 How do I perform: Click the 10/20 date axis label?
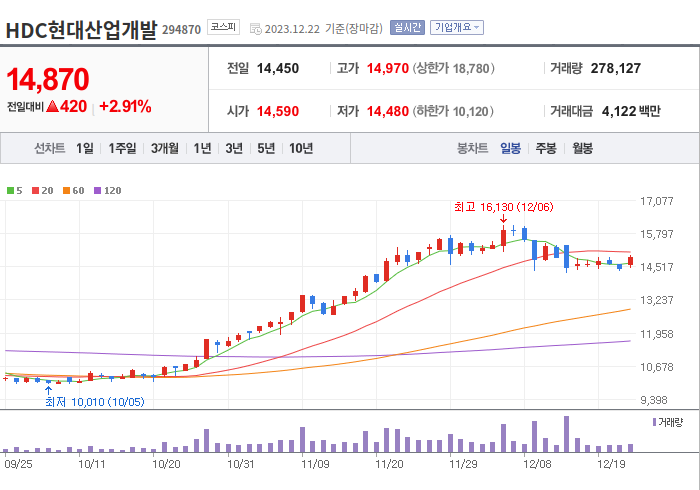[x=166, y=464]
